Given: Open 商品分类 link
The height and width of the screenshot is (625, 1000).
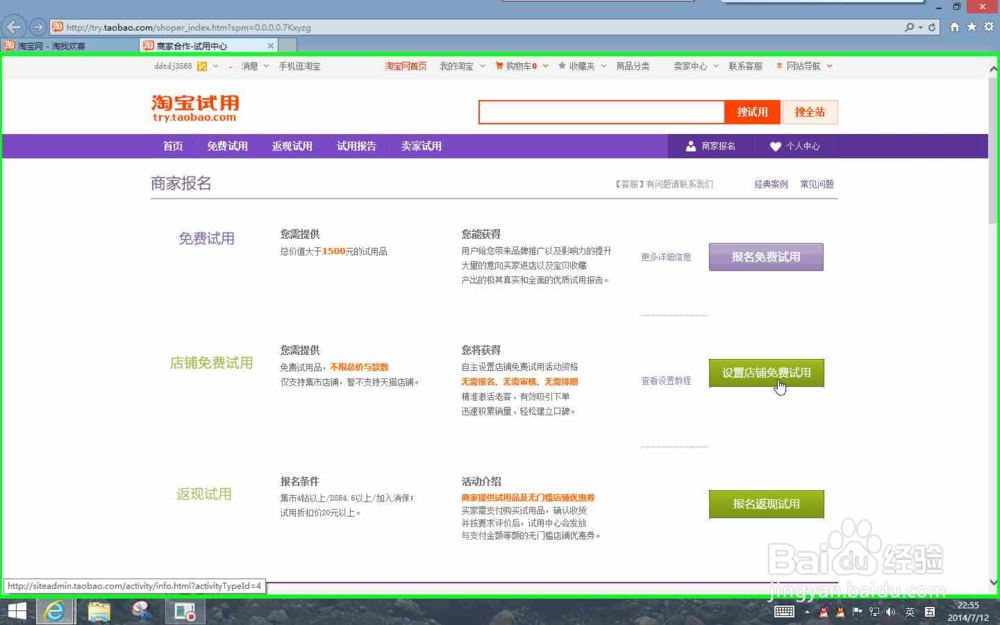Looking at the screenshot, I should point(633,66).
